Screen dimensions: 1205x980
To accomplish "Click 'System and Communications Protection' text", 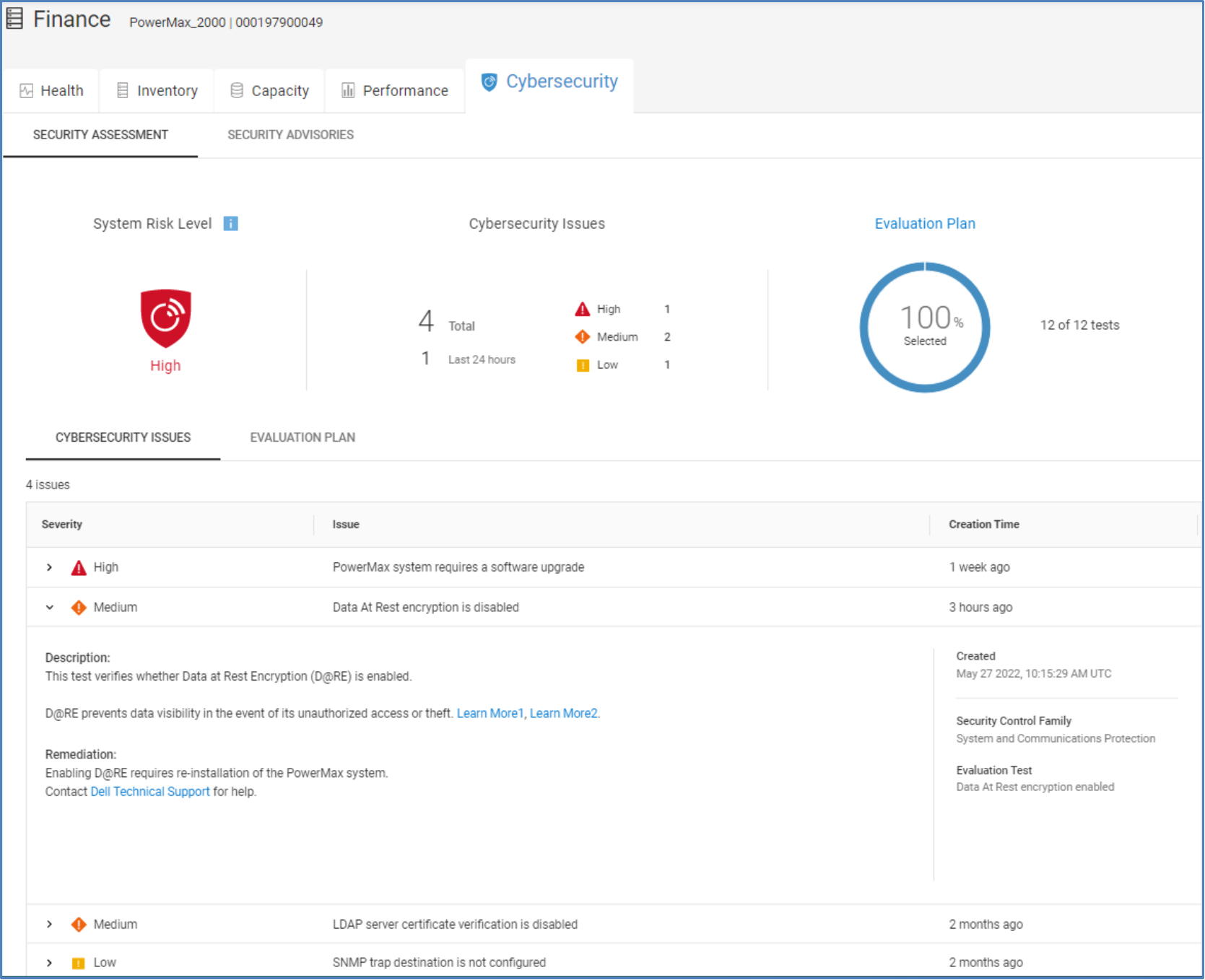I will point(1056,739).
